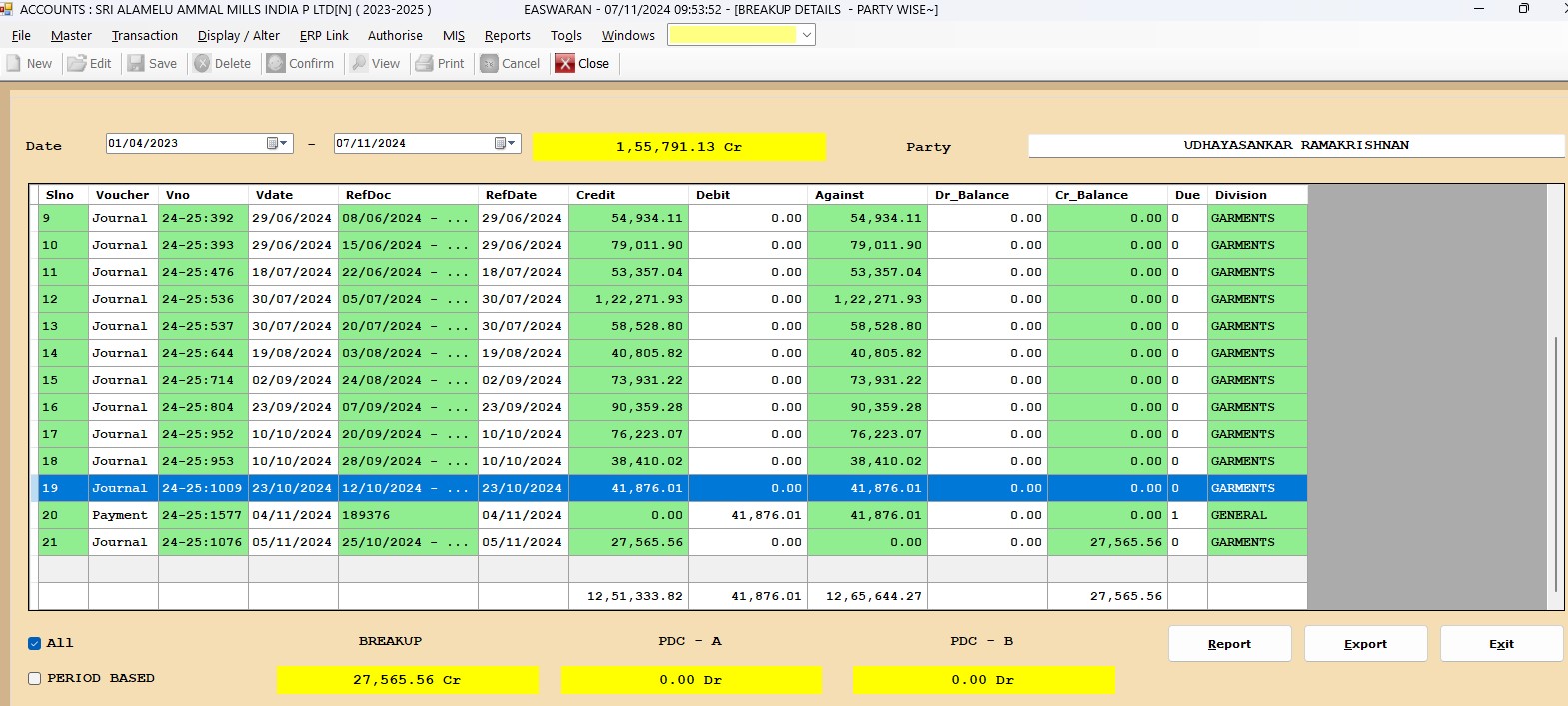Click the View magnifier icon
Viewport: 1568px width, 706px height.
click(x=359, y=63)
